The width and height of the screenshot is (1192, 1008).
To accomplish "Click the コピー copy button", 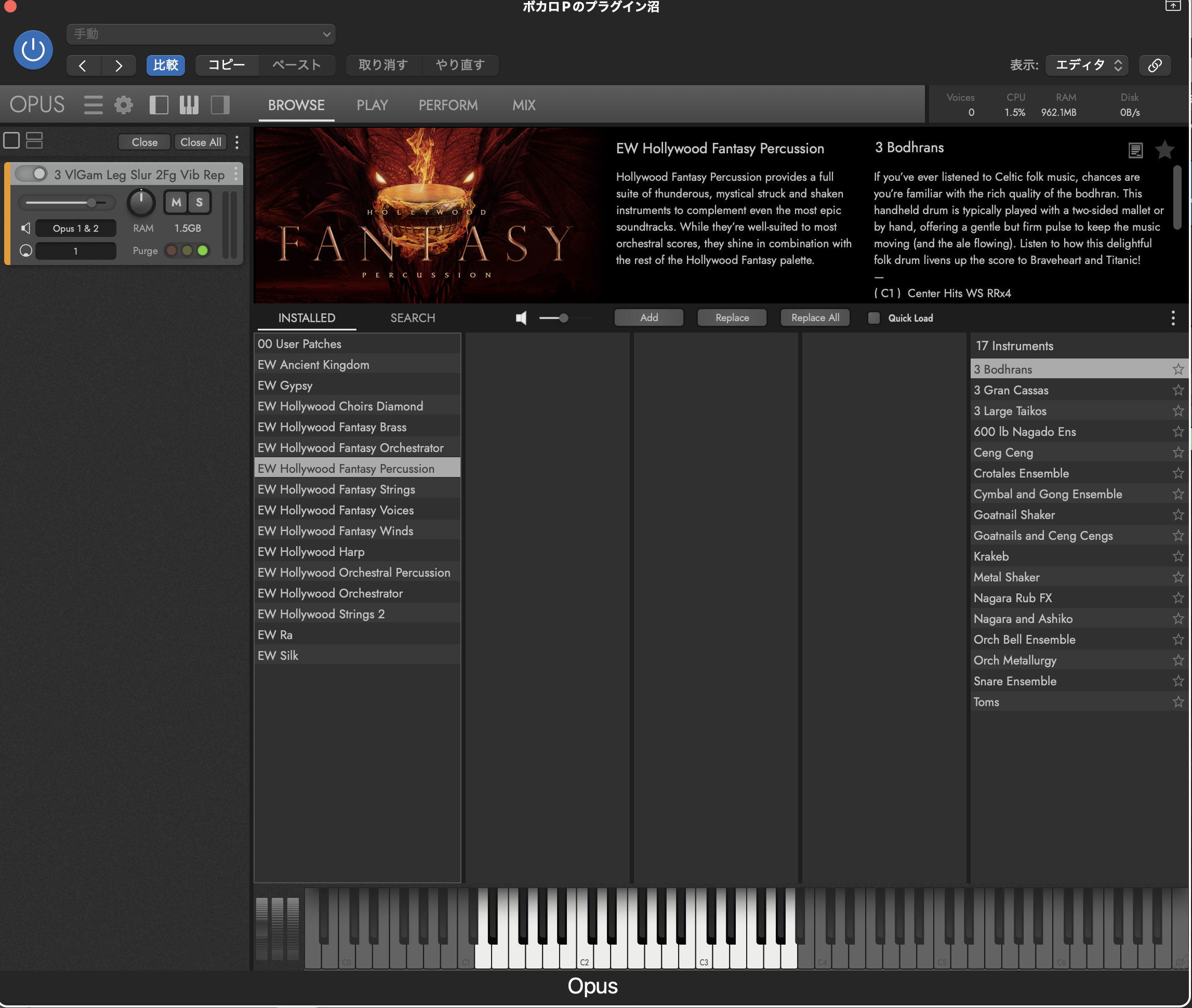I will point(227,65).
